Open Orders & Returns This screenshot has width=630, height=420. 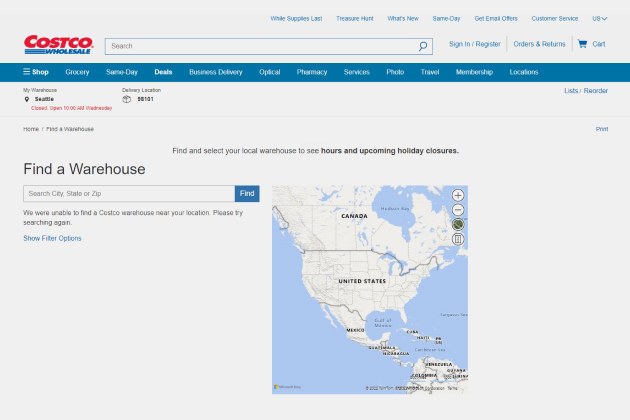click(539, 44)
